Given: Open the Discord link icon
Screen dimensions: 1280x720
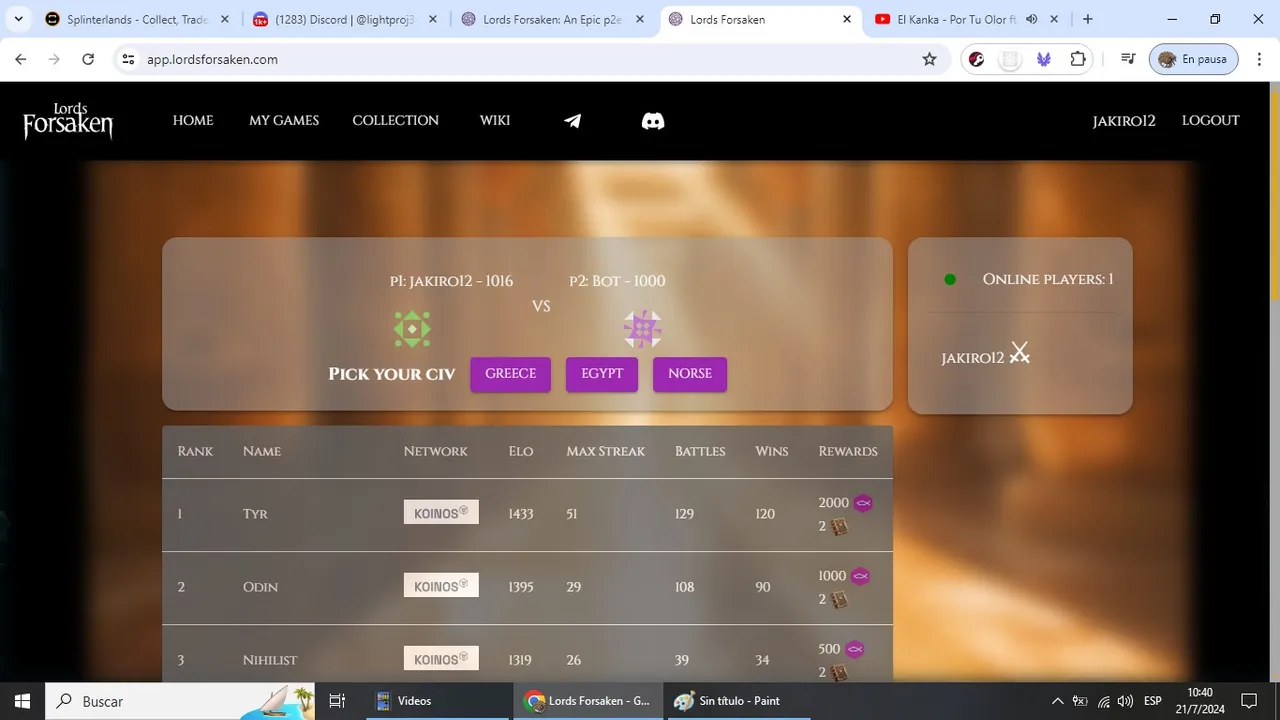Looking at the screenshot, I should (x=653, y=121).
